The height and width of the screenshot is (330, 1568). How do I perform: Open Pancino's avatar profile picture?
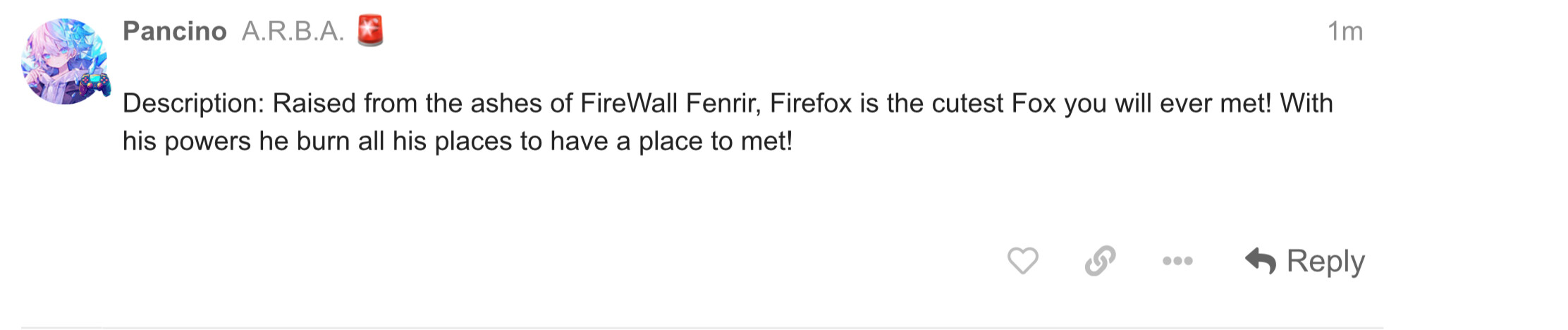point(62,60)
